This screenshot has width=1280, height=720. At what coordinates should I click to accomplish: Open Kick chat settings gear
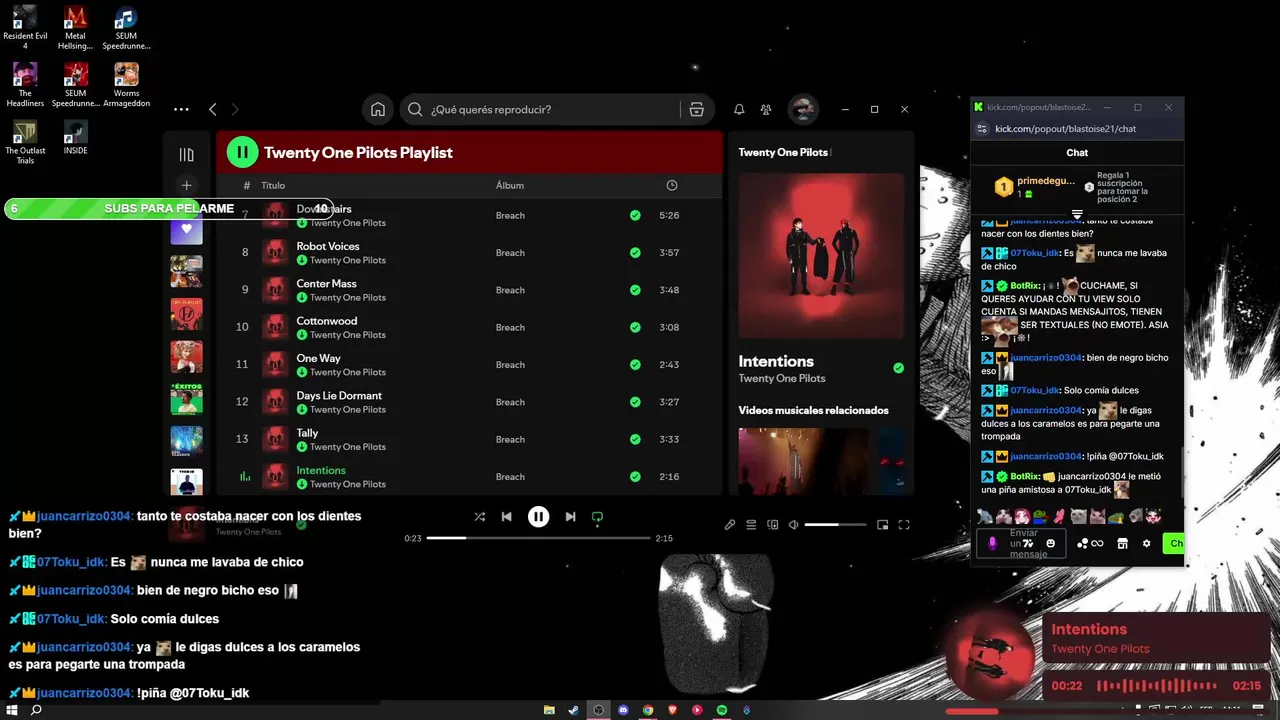1146,543
